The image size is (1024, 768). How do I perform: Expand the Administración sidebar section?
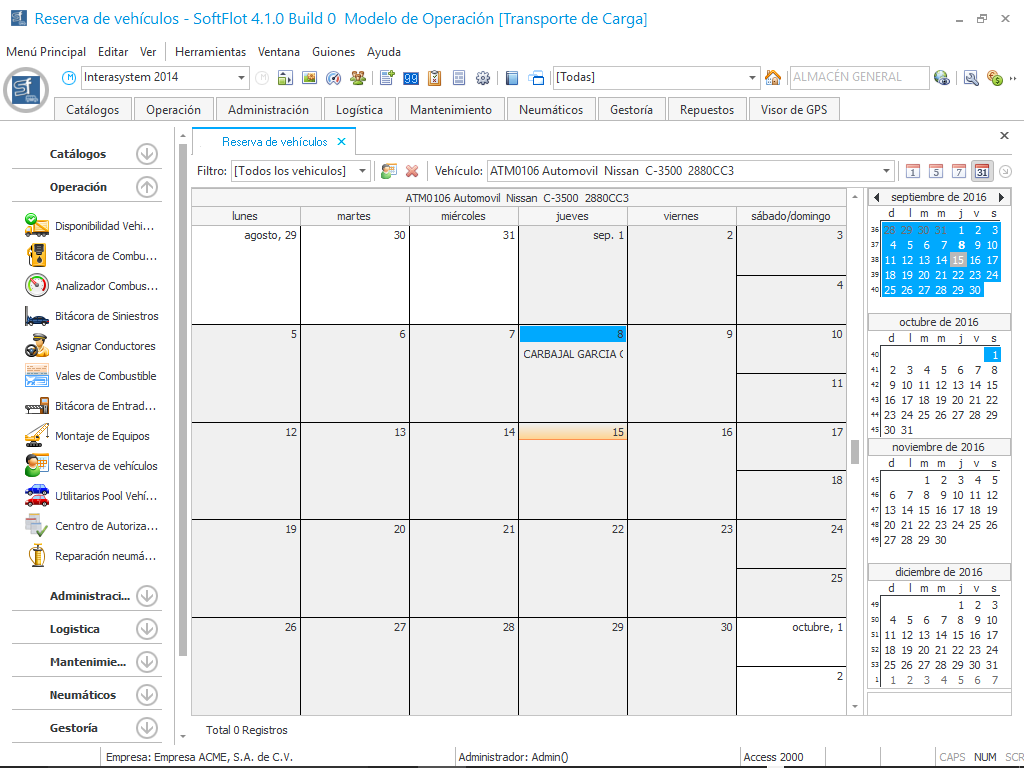pos(147,596)
